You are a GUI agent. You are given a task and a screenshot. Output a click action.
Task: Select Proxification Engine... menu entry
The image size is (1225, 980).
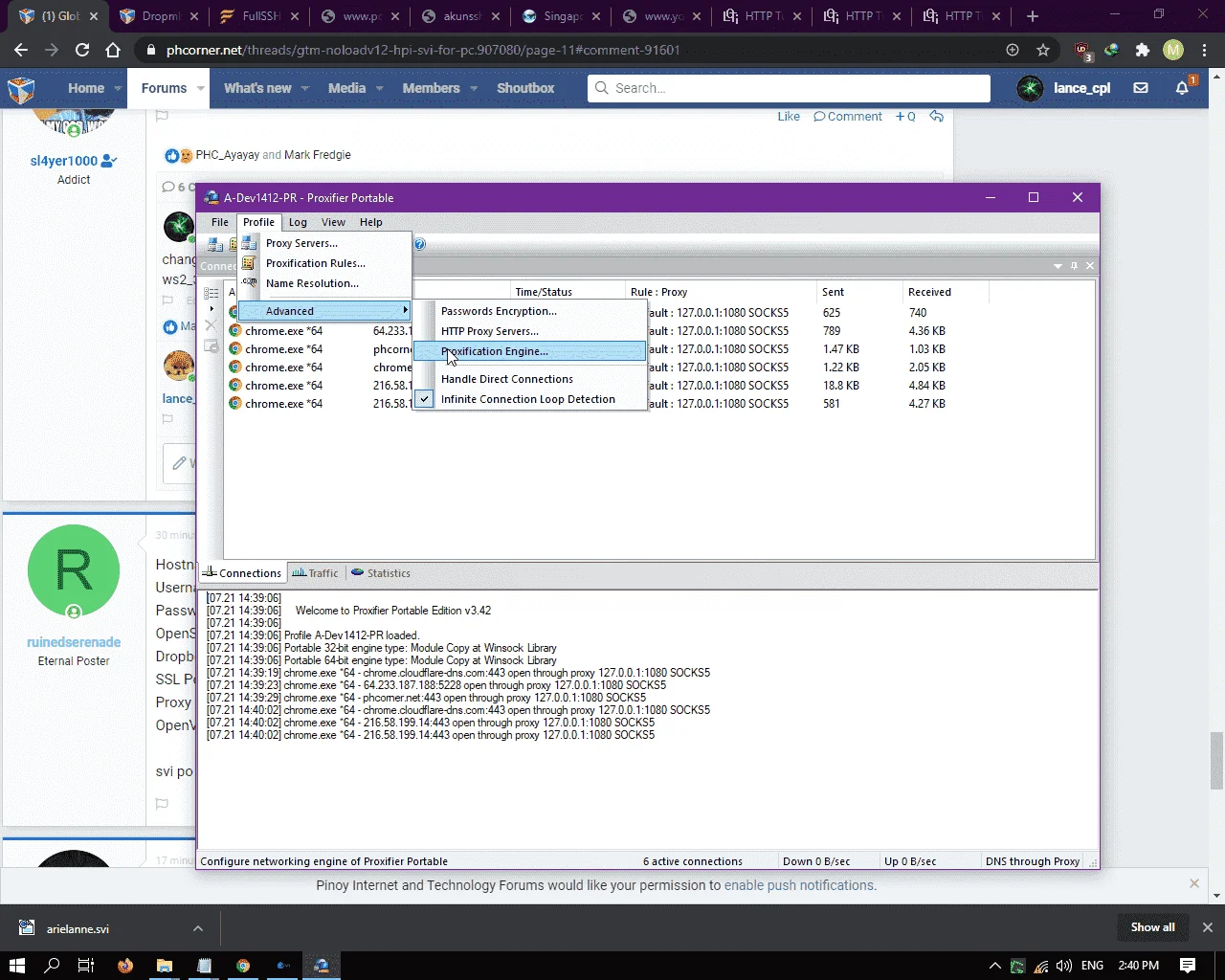point(529,351)
